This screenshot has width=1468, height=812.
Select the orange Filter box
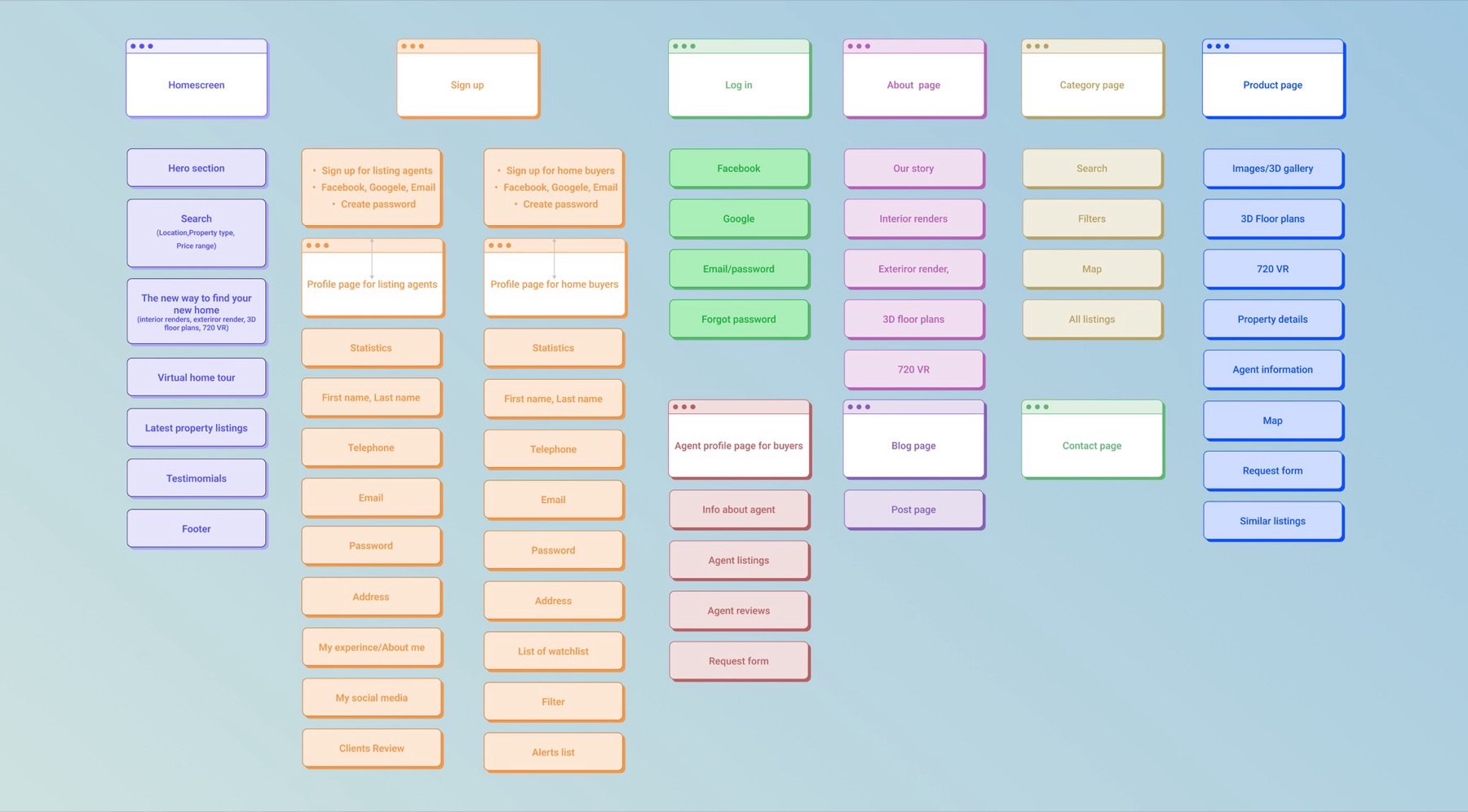coord(554,702)
